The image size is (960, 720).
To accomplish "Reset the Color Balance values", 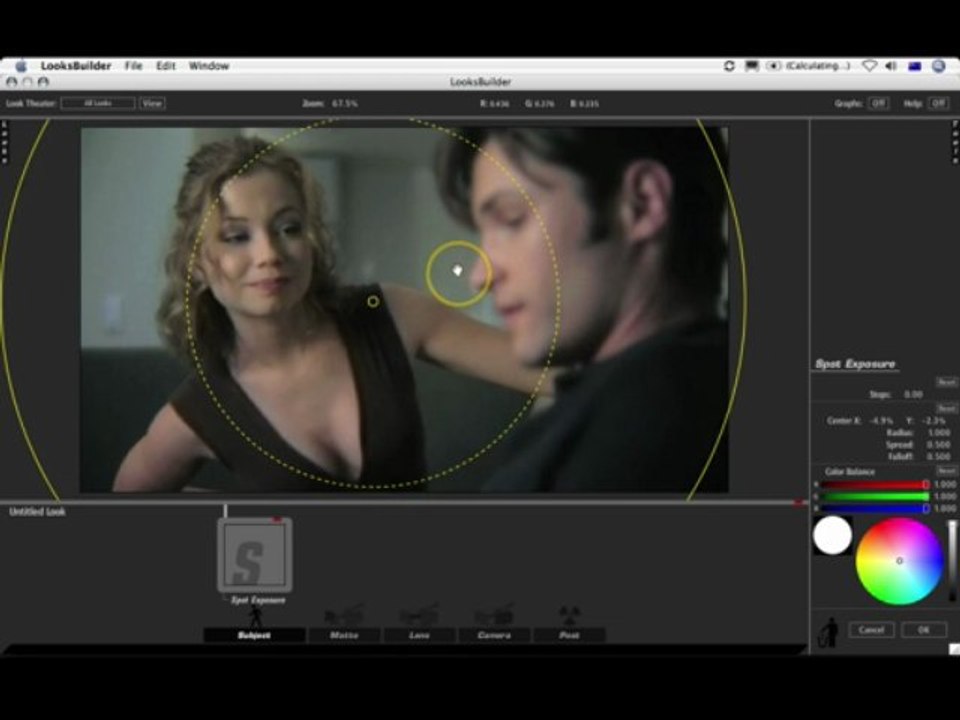I will click(946, 471).
